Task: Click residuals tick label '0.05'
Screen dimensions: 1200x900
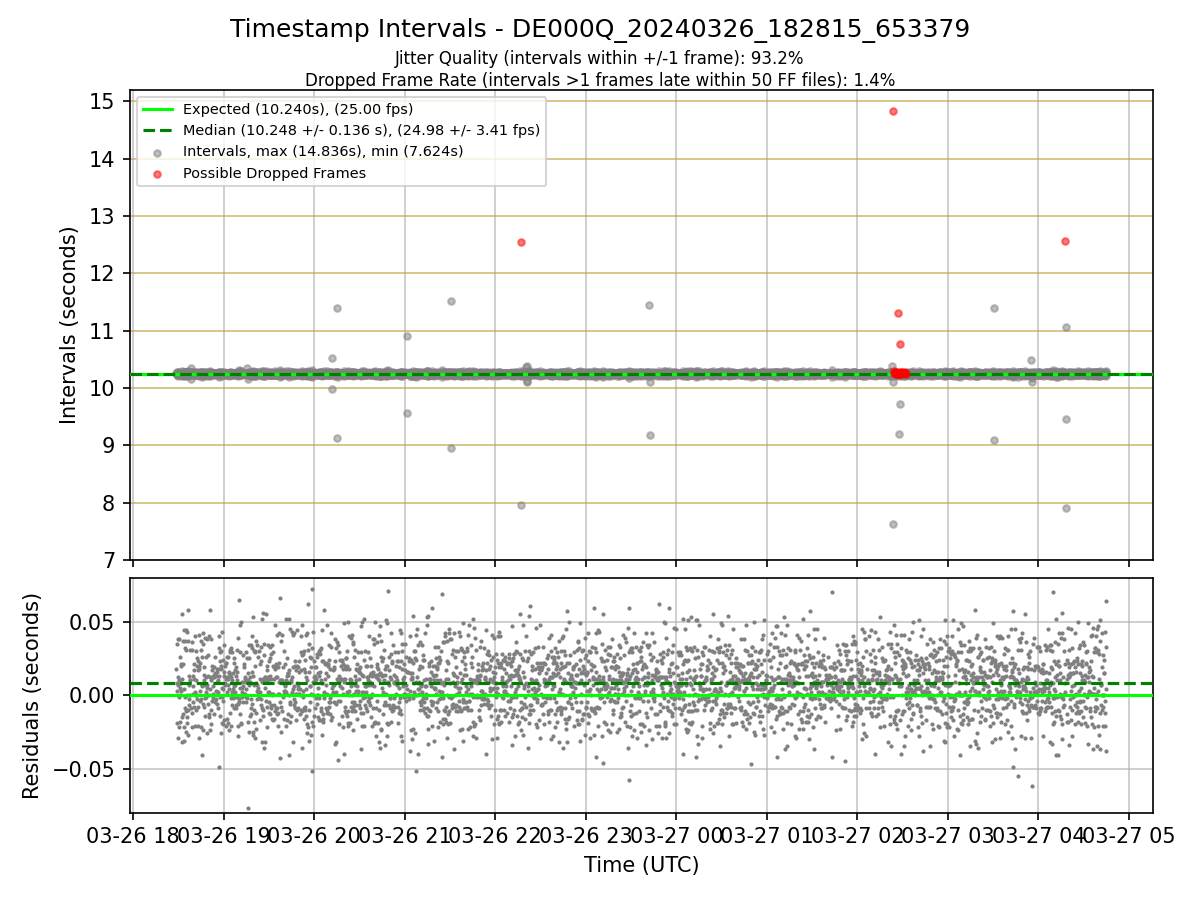Action: pyautogui.click(x=94, y=622)
